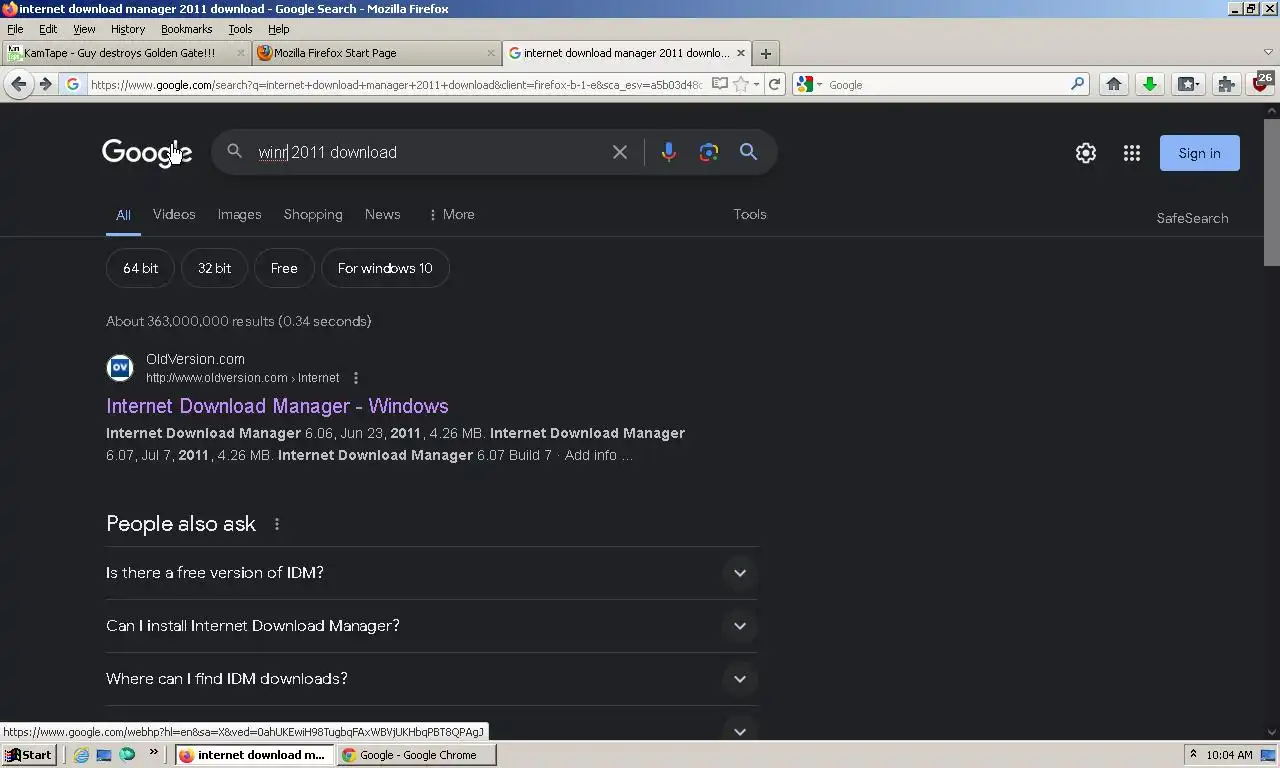Open the list all tabs dropdown

(x=1268, y=53)
